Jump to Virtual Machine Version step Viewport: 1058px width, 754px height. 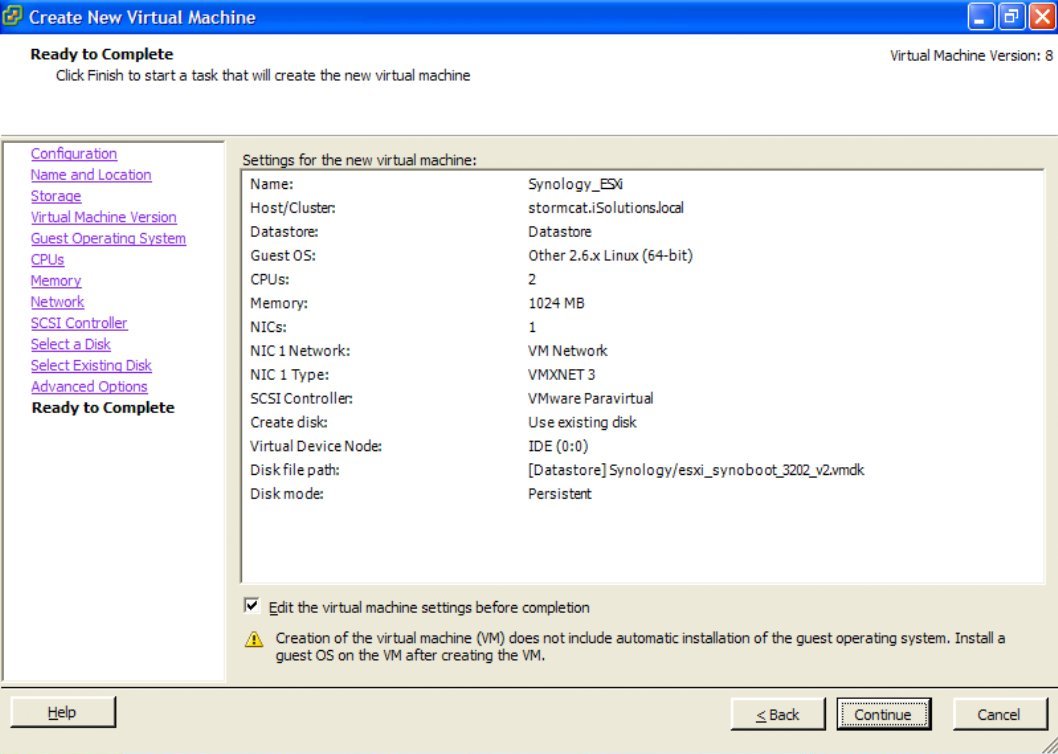pyautogui.click(x=103, y=217)
